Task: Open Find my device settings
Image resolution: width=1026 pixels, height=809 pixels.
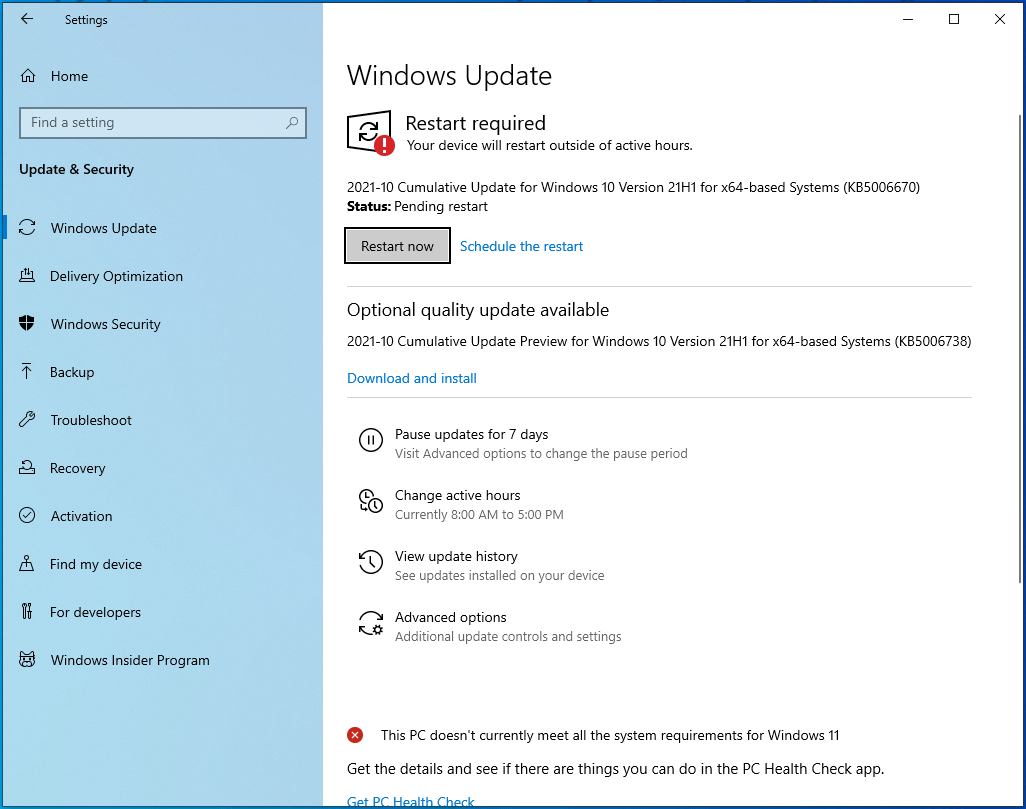Action: click(94, 564)
